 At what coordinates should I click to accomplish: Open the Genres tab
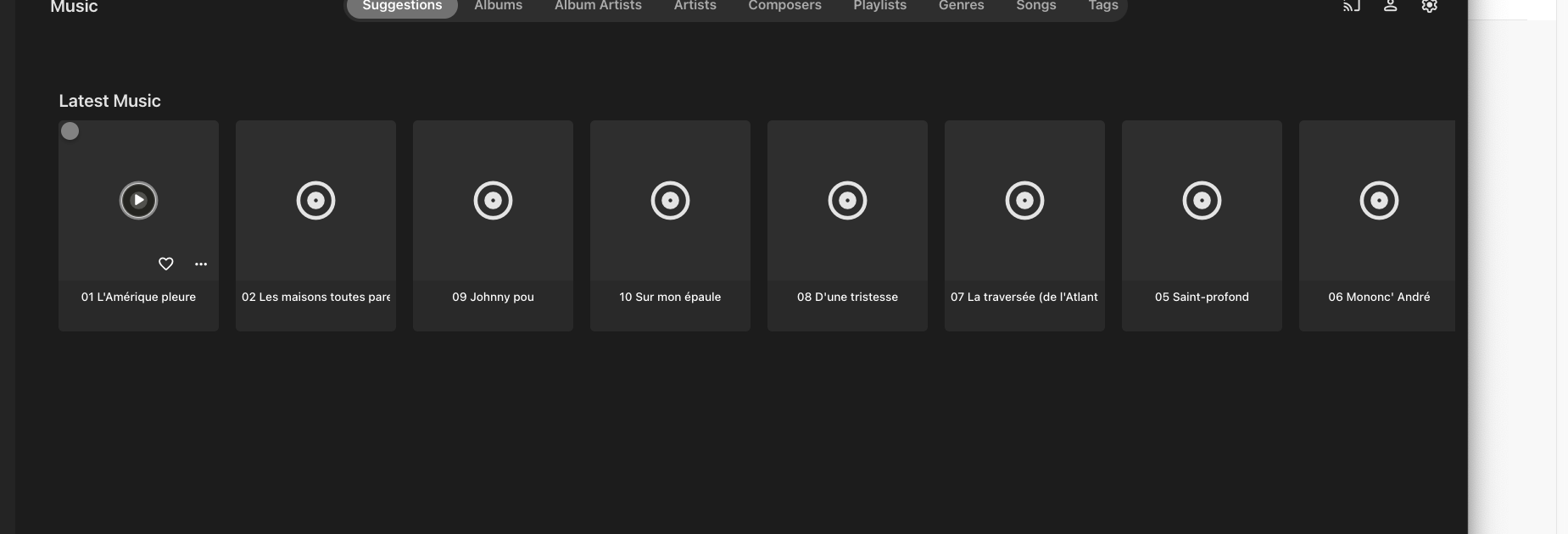tap(961, 6)
